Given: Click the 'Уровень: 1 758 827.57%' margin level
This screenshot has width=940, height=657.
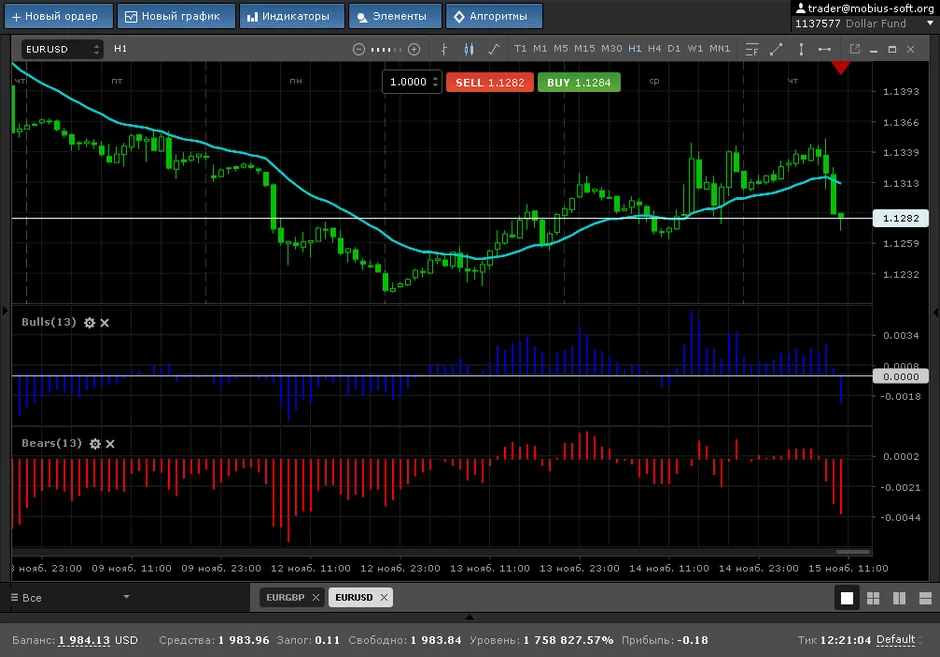Looking at the screenshot, I should click(541, 640).
